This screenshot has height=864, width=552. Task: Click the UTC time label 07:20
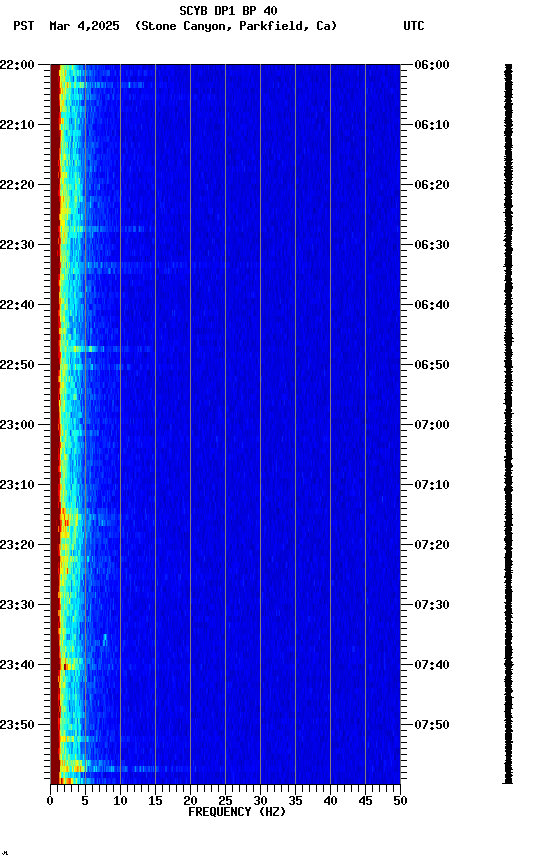[432, 545]
